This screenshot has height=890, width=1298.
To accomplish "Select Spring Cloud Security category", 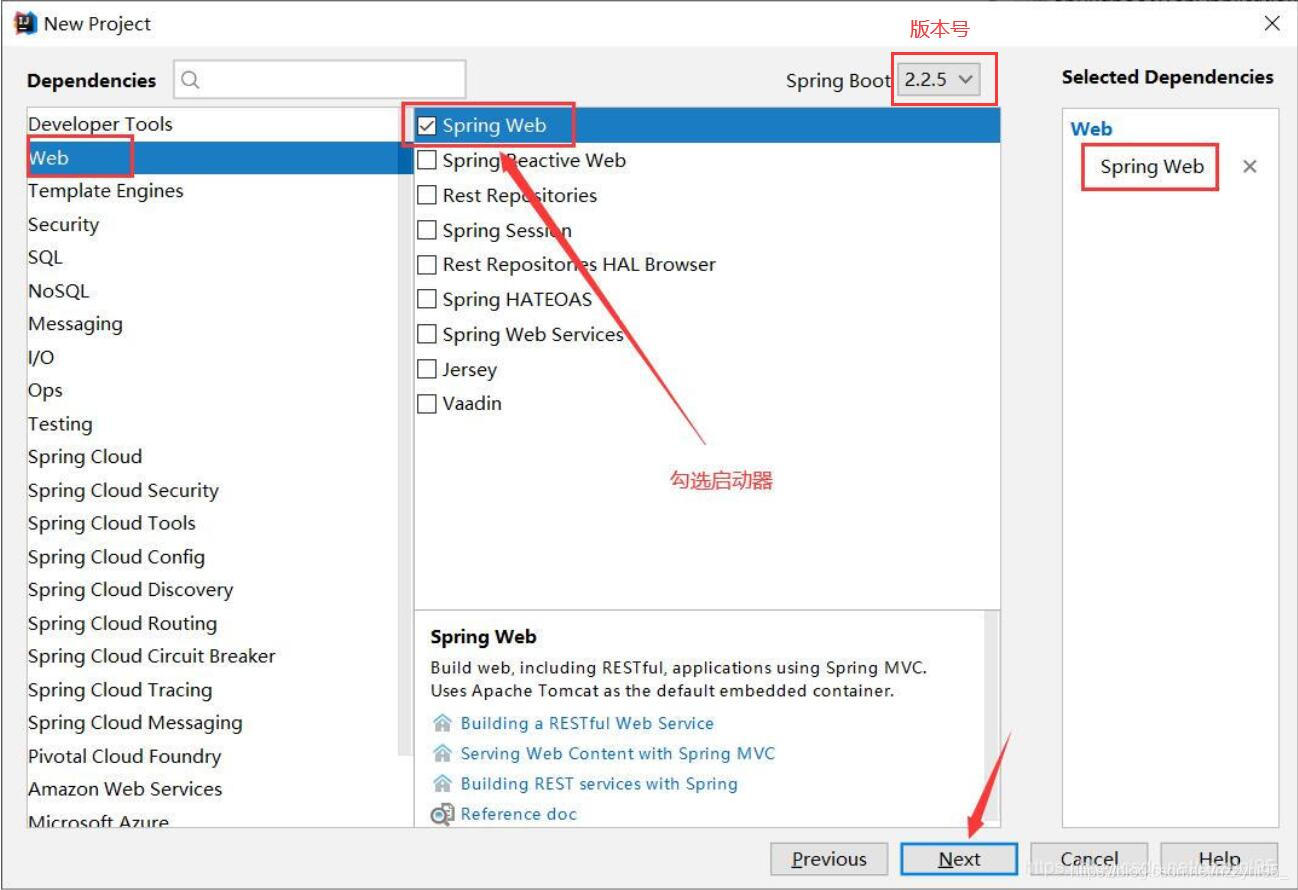I will pyautogui.click(x=213, y=490).
